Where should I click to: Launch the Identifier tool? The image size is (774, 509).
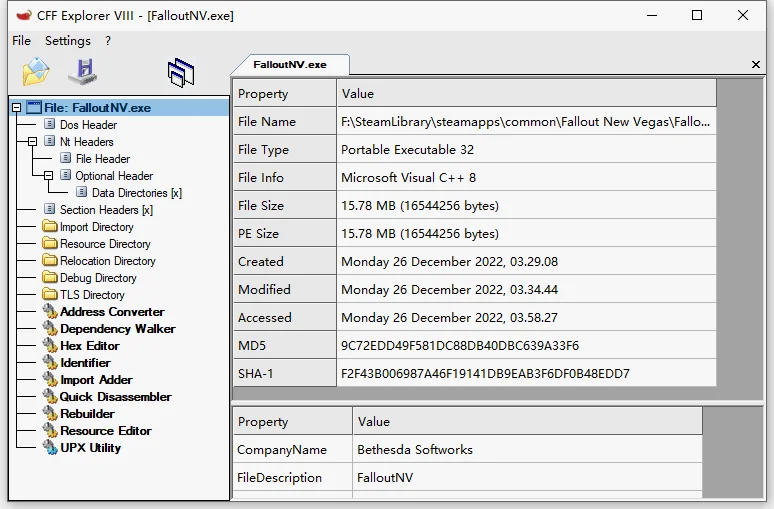coord(85,363)
